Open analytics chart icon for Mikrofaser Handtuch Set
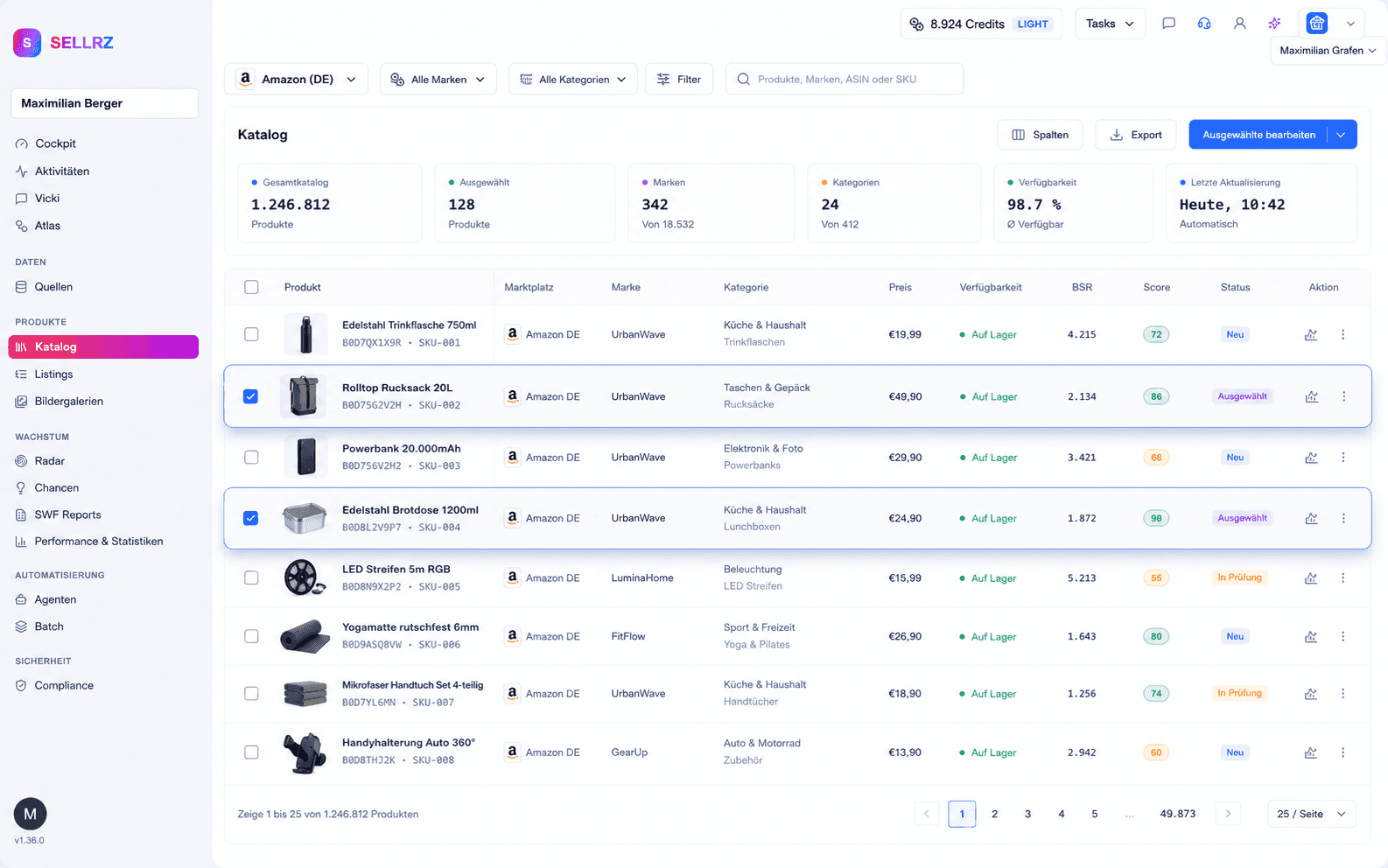 1311,694
